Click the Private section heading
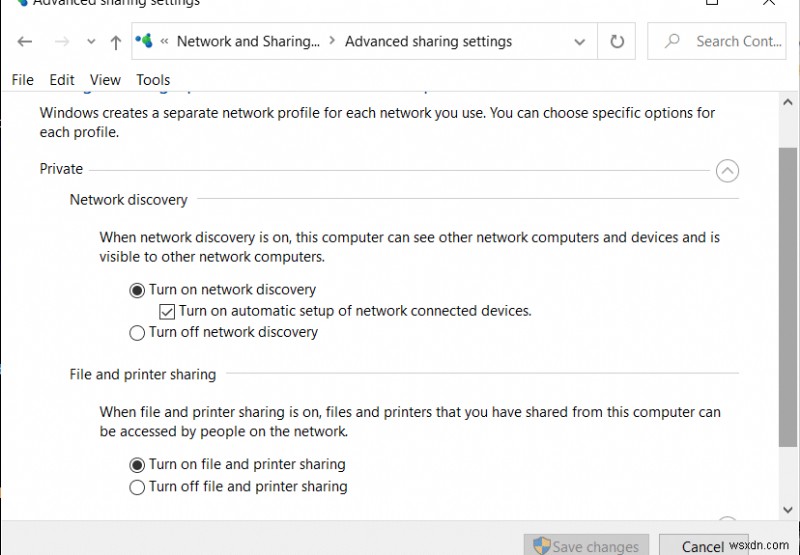Screen dimensions: 800x555 (x=61, y=169)
